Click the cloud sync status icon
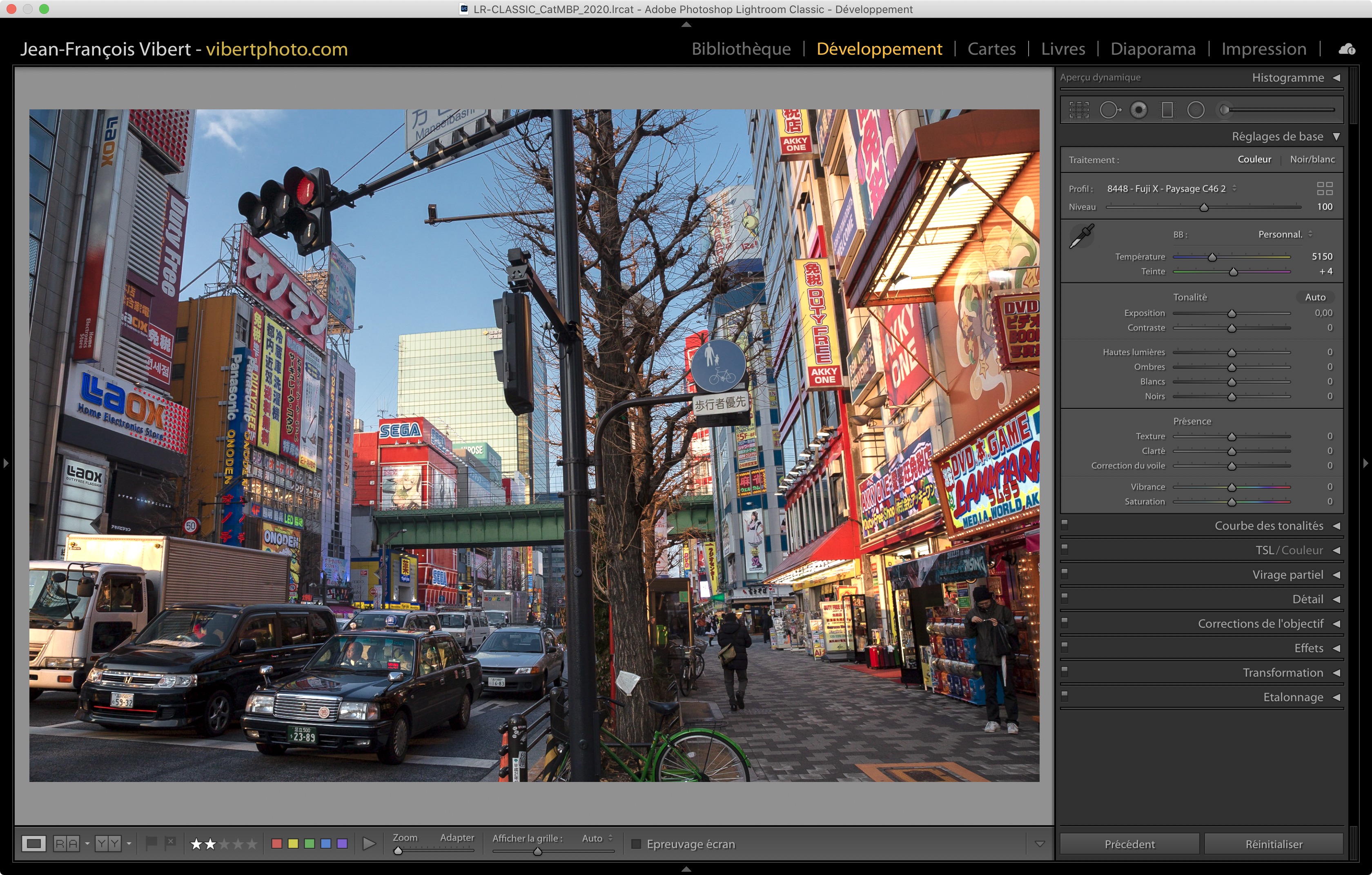 tap(1346, 49)
